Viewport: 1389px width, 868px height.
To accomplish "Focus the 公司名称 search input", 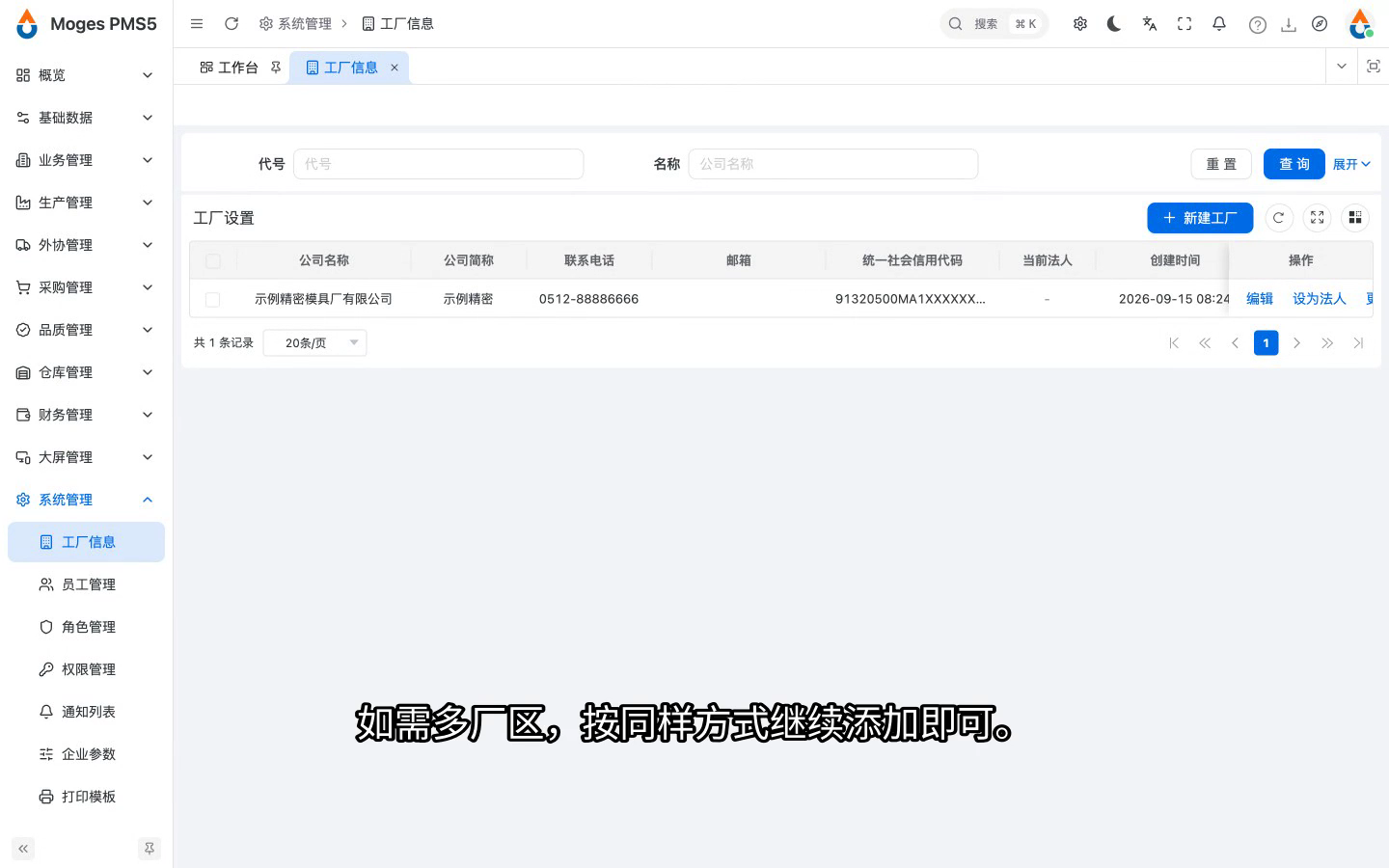I will coord(833,164).
